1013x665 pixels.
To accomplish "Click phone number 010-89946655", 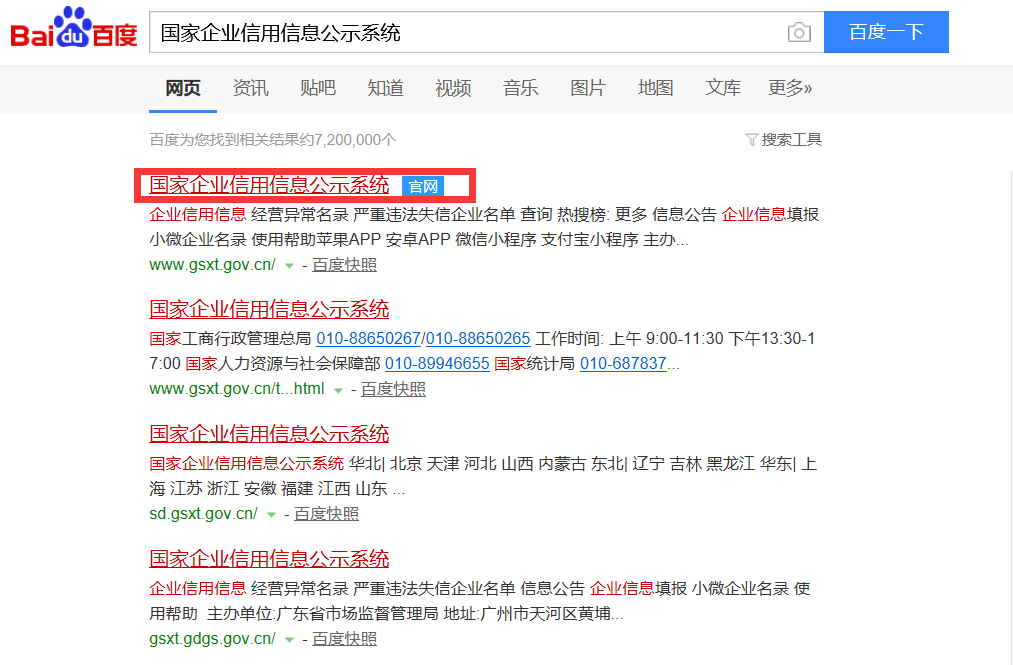I will point(437,364).
